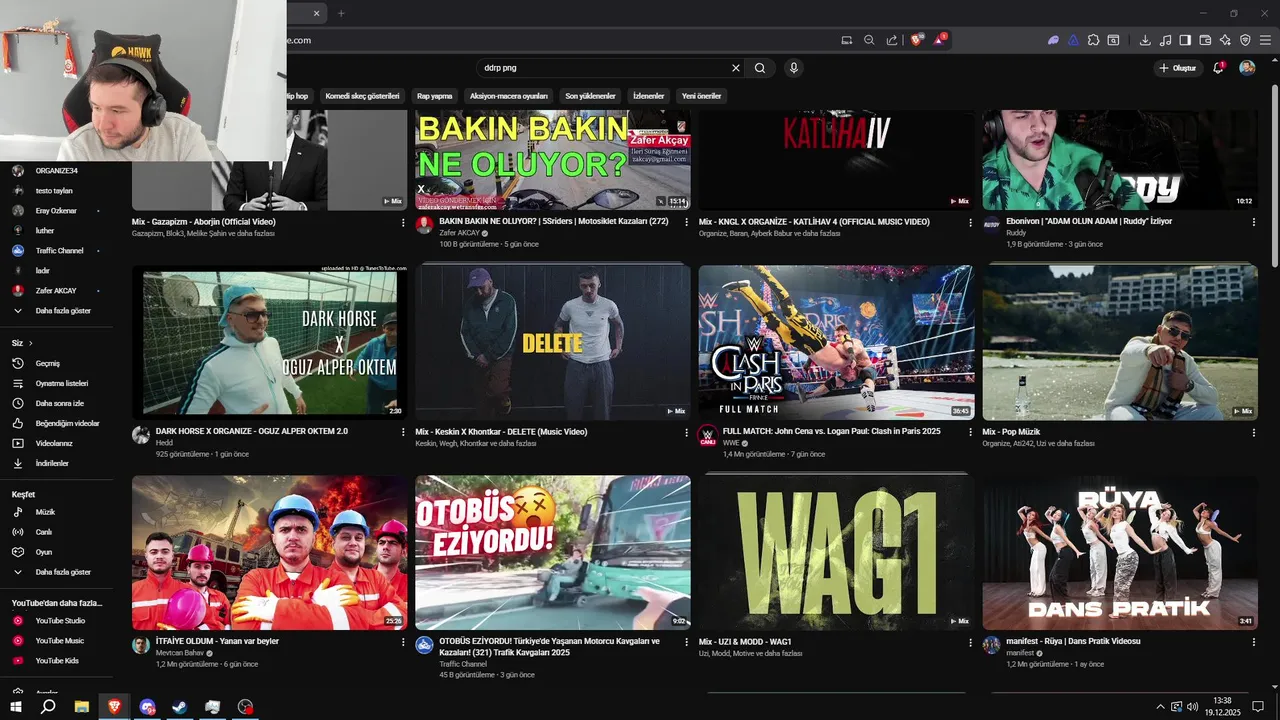Open Brave Rewards triangle icon in address bar

click(x=939, y=40)
